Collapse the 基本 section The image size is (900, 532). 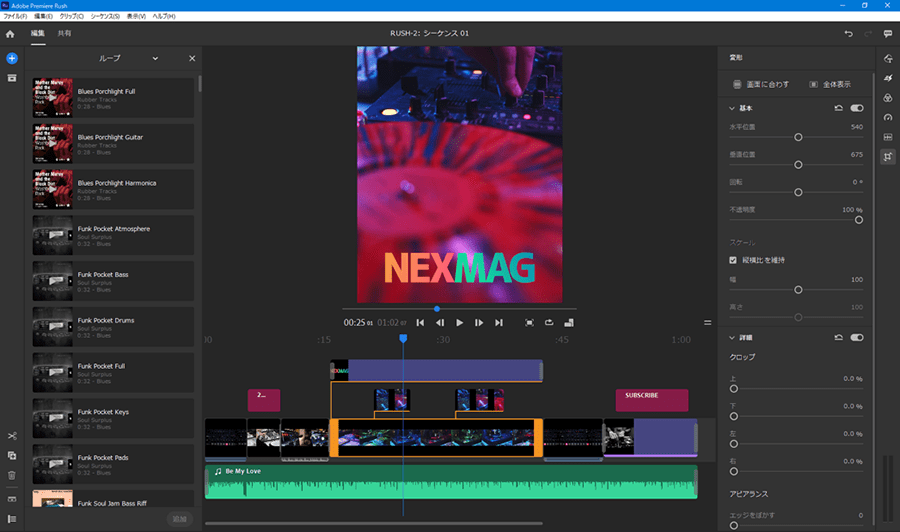point(732,108)
